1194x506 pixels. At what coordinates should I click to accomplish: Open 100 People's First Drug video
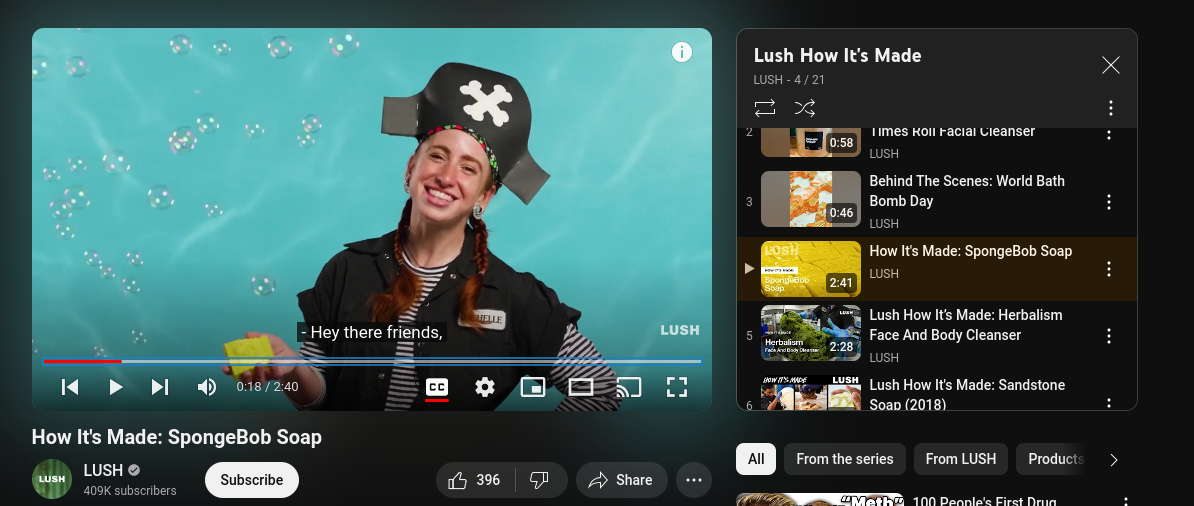tap(984, 501)
